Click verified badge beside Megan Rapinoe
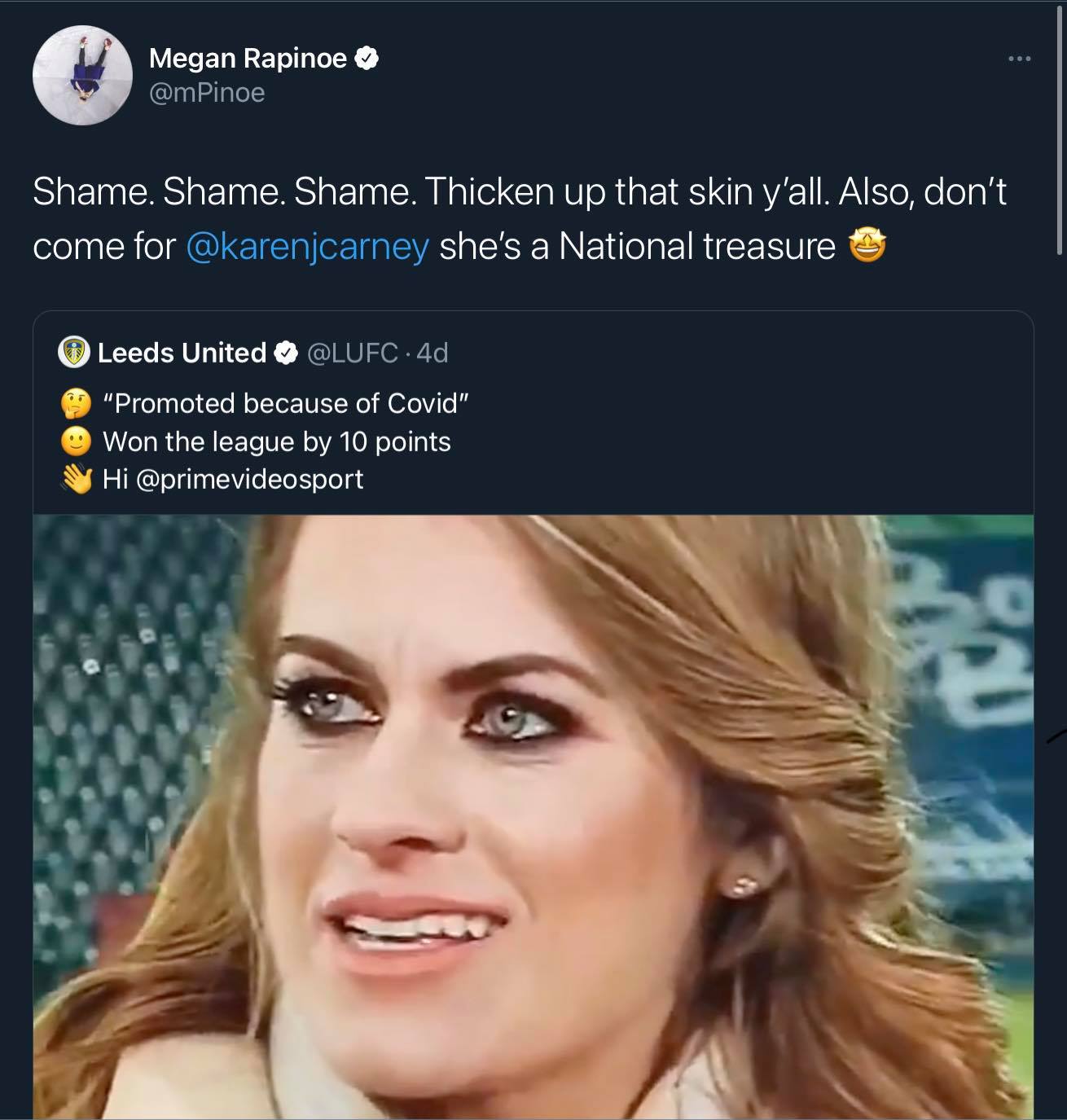Image resolution: width=1067 pixels, height=1120 pixels. pyautogui.click(x=367, y=59)
